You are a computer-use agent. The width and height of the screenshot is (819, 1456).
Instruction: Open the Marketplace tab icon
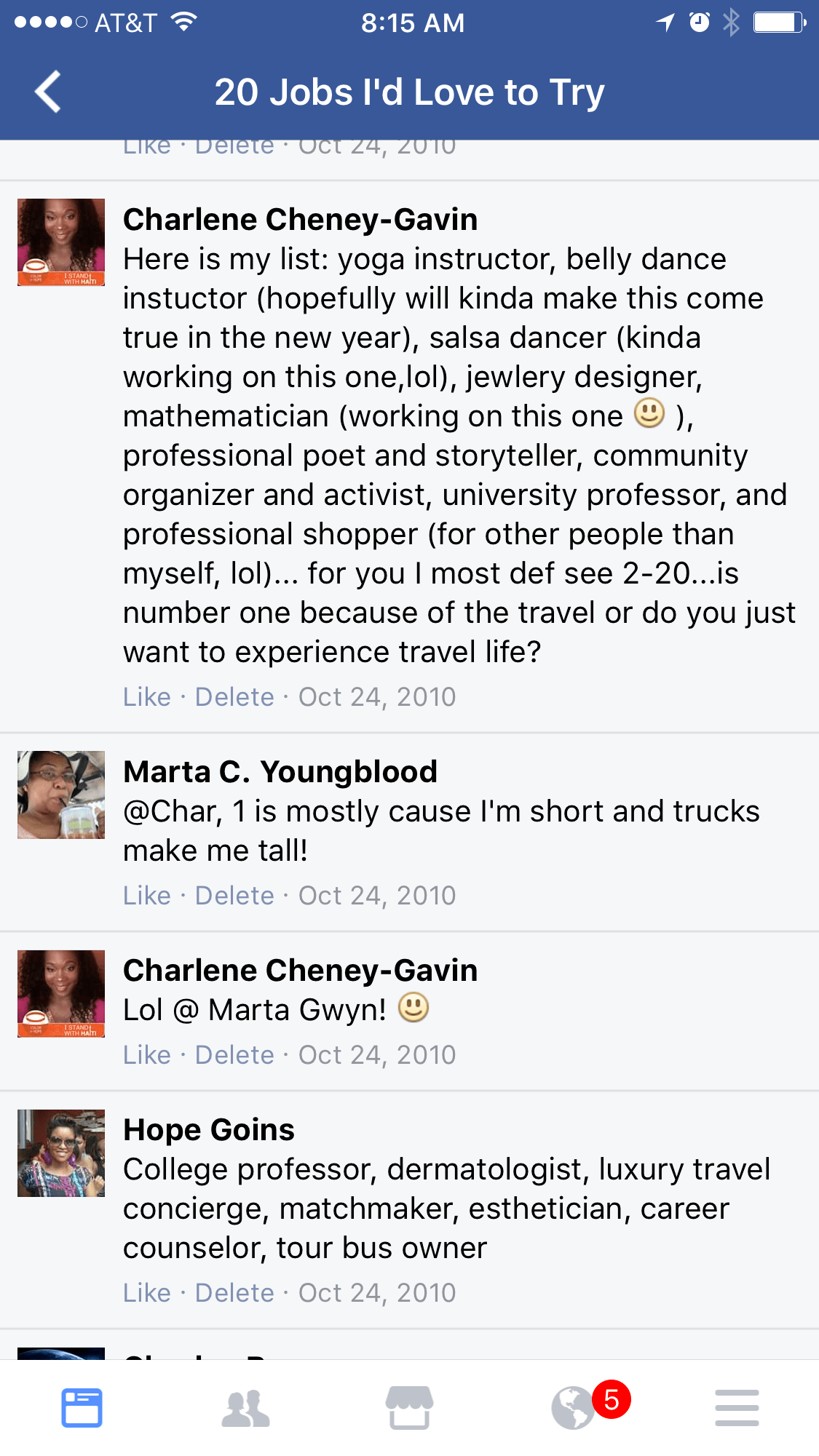pyautogui.click(x=409, y=1407)
